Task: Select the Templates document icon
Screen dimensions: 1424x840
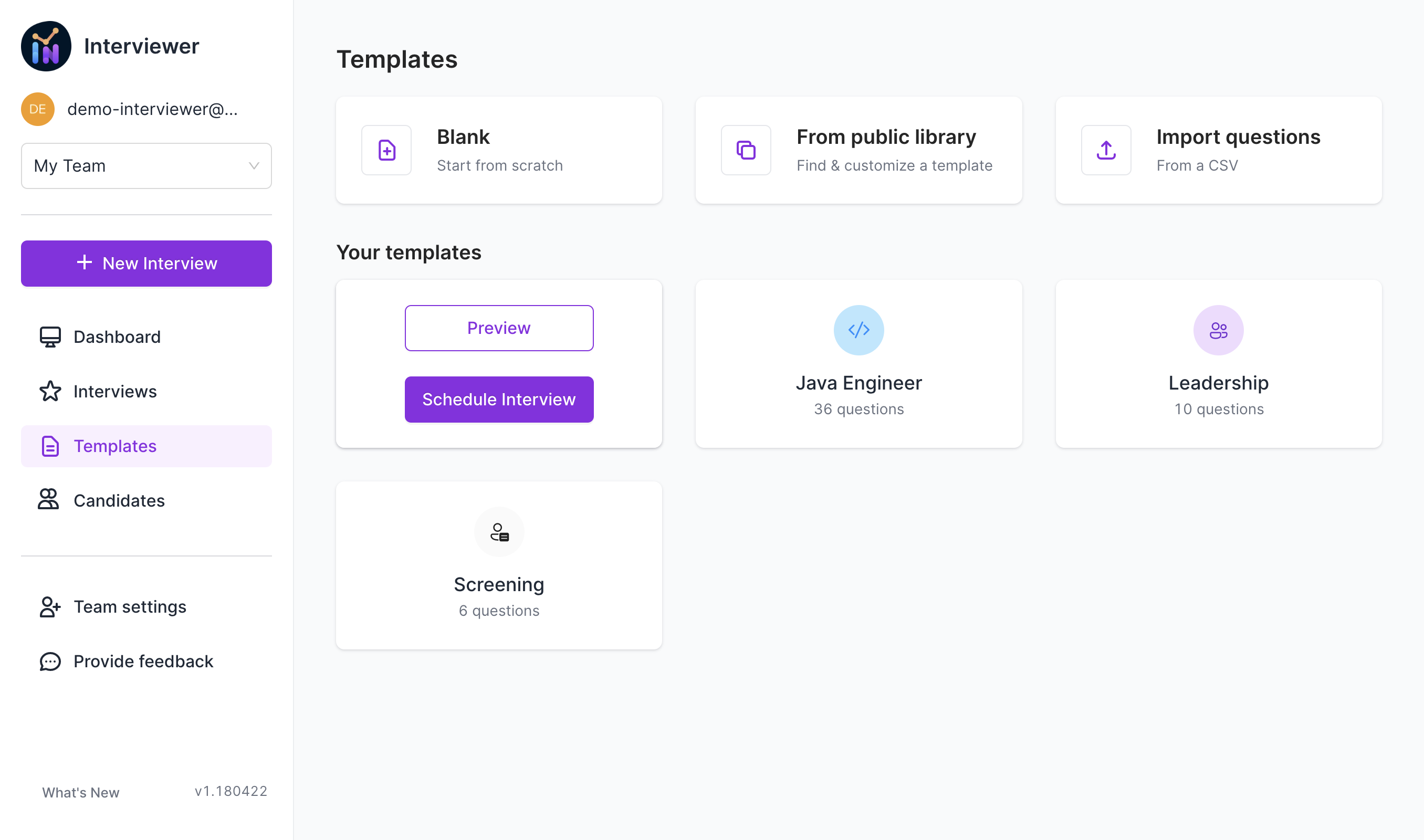Action: pos(50,446)
